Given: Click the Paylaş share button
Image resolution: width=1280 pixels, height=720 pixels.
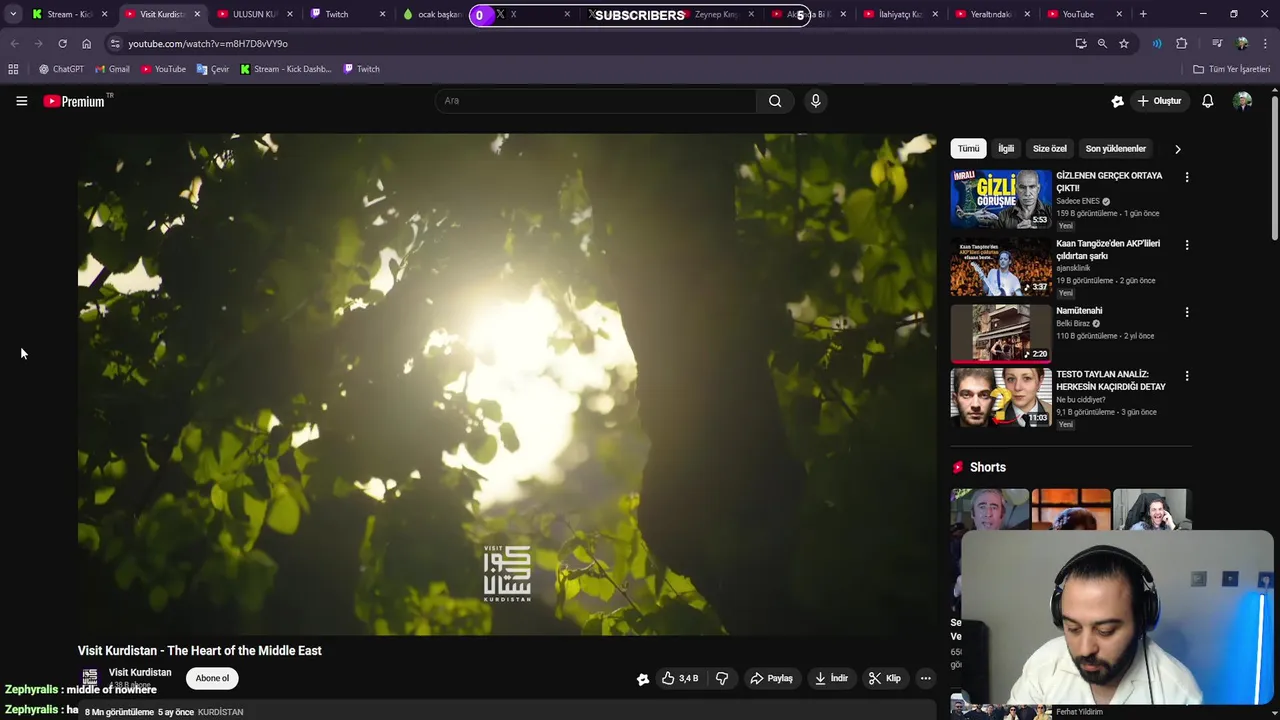Looking at the screenshot, I should [x=771, y=678].
